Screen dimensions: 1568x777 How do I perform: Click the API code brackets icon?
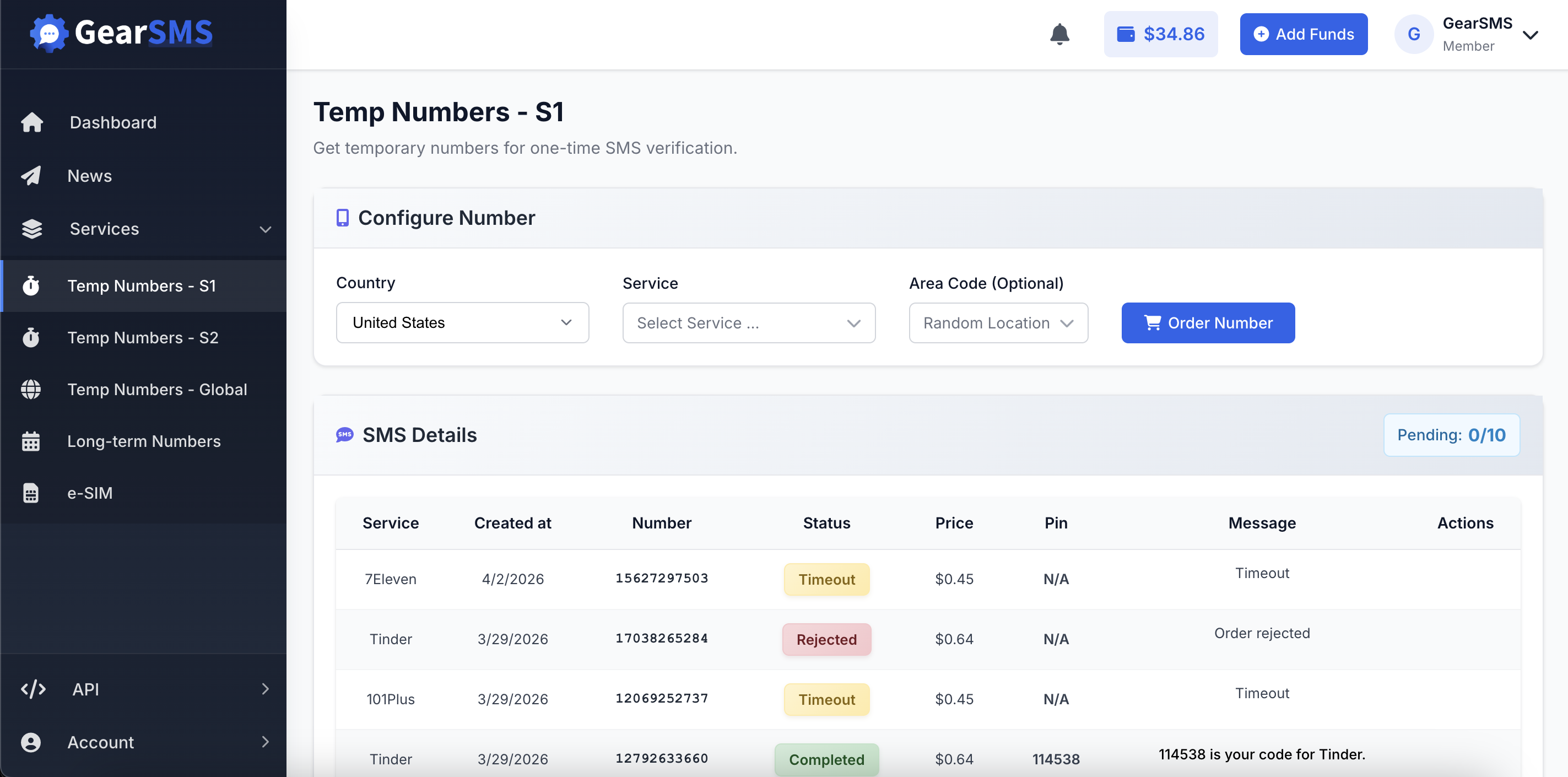coord(34,689)
